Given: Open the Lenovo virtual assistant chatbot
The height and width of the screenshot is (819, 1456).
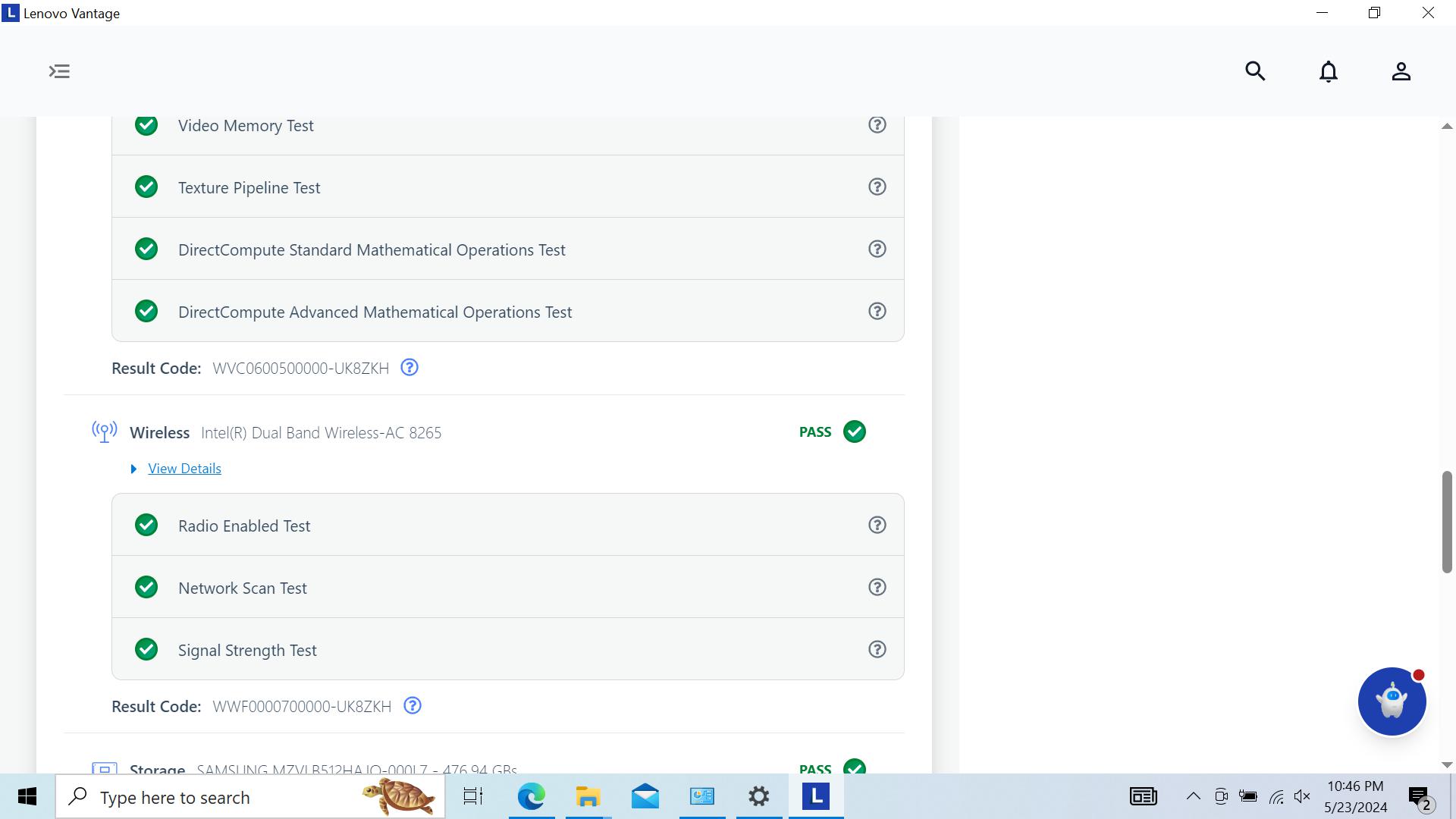Looking at the screenshot, I should pos(1392,701).
